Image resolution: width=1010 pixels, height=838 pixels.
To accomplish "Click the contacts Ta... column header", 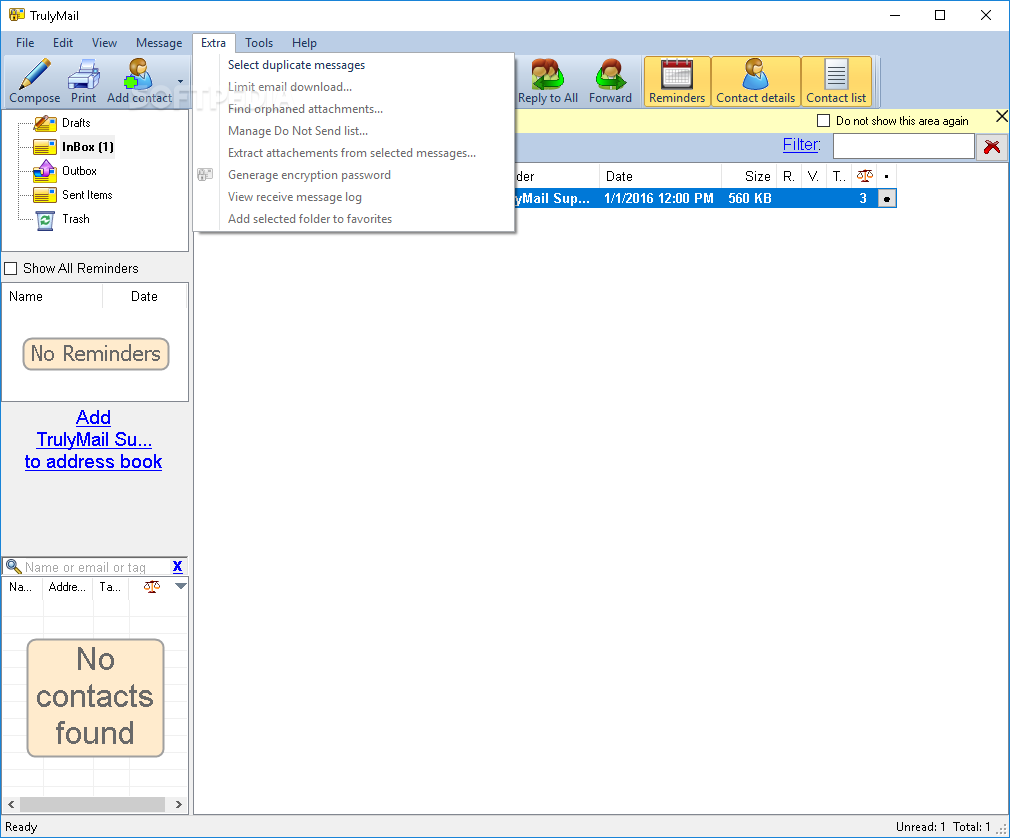I will click(x=110, y=587).
